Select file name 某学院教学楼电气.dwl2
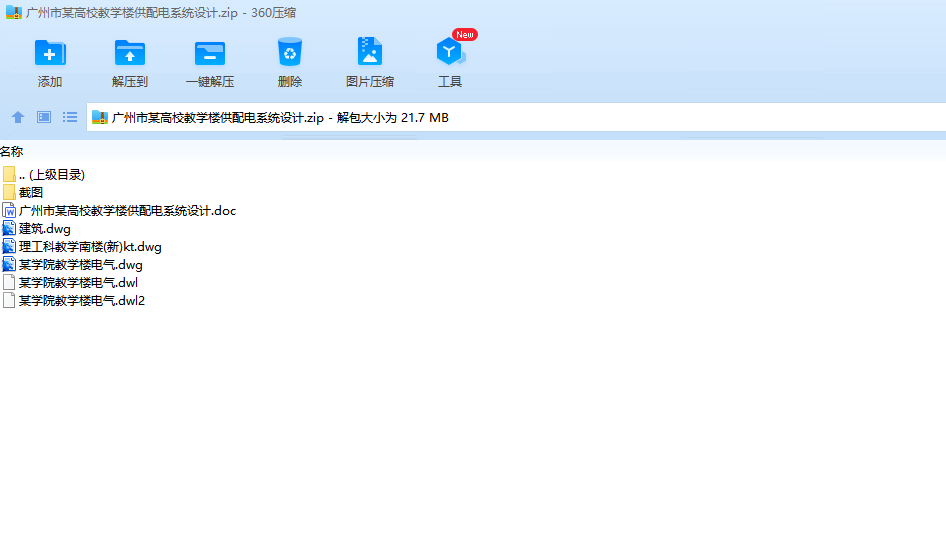Viewport: 946px width, 534px height. [x=82, y=300]
